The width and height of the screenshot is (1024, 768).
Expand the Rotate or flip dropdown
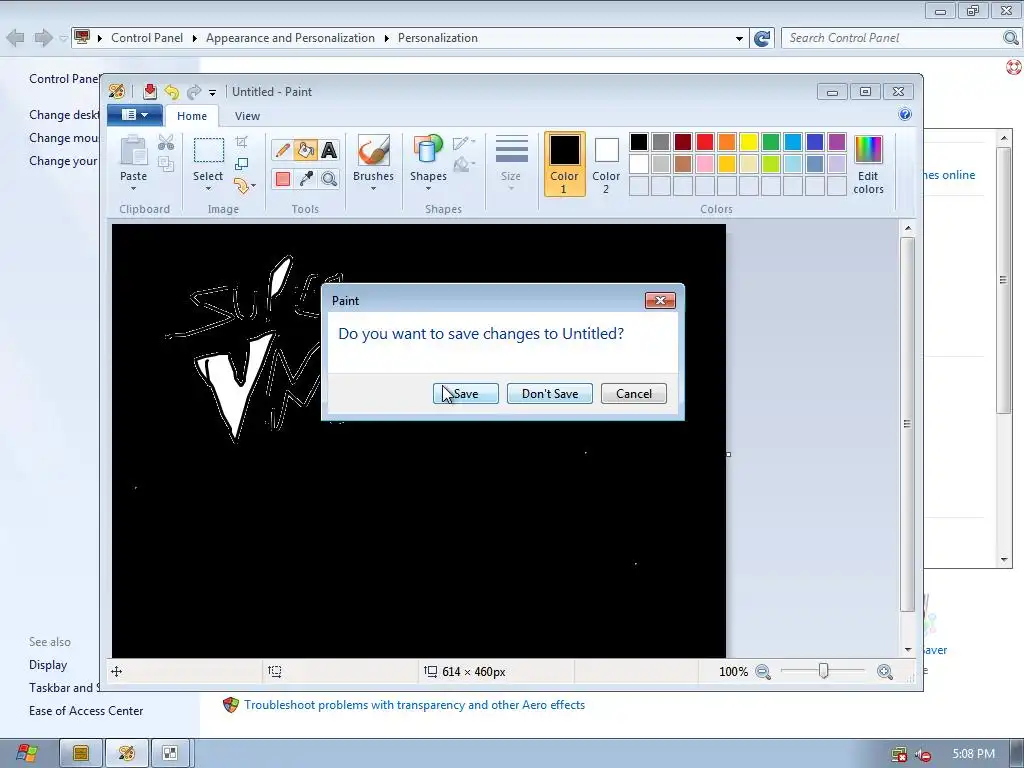pyautogui.click(x=245, y=186)
